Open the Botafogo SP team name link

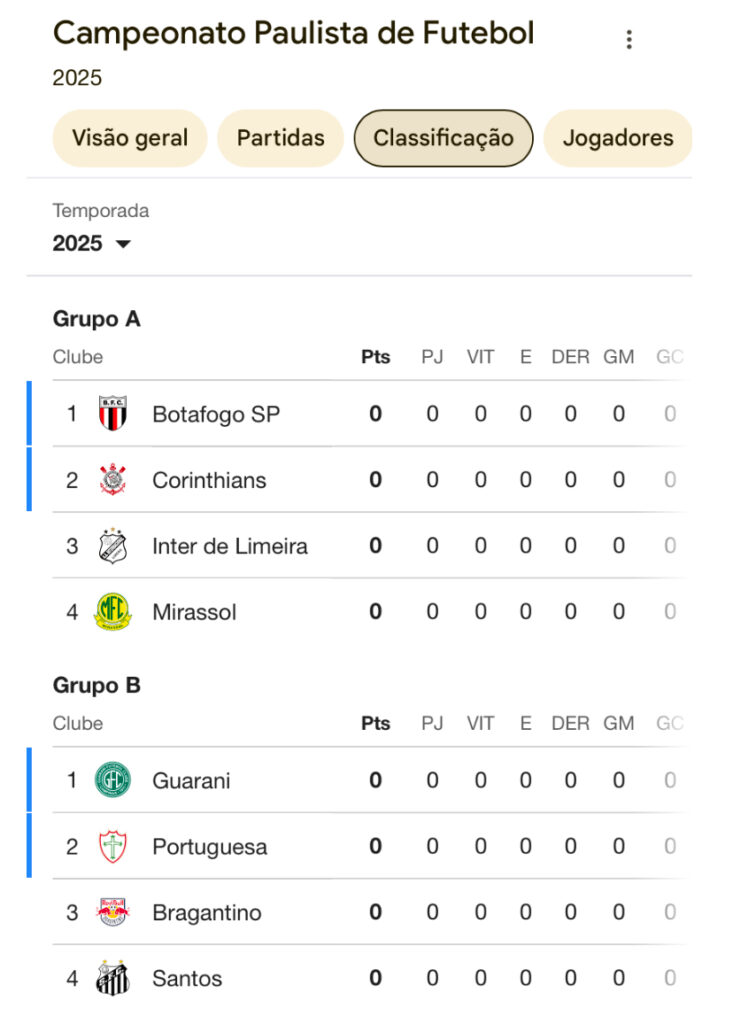[215, 414]
